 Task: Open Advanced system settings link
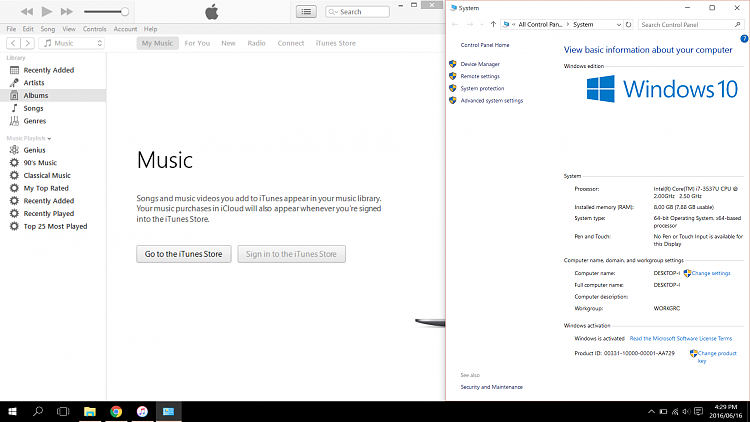click(492, 100)
